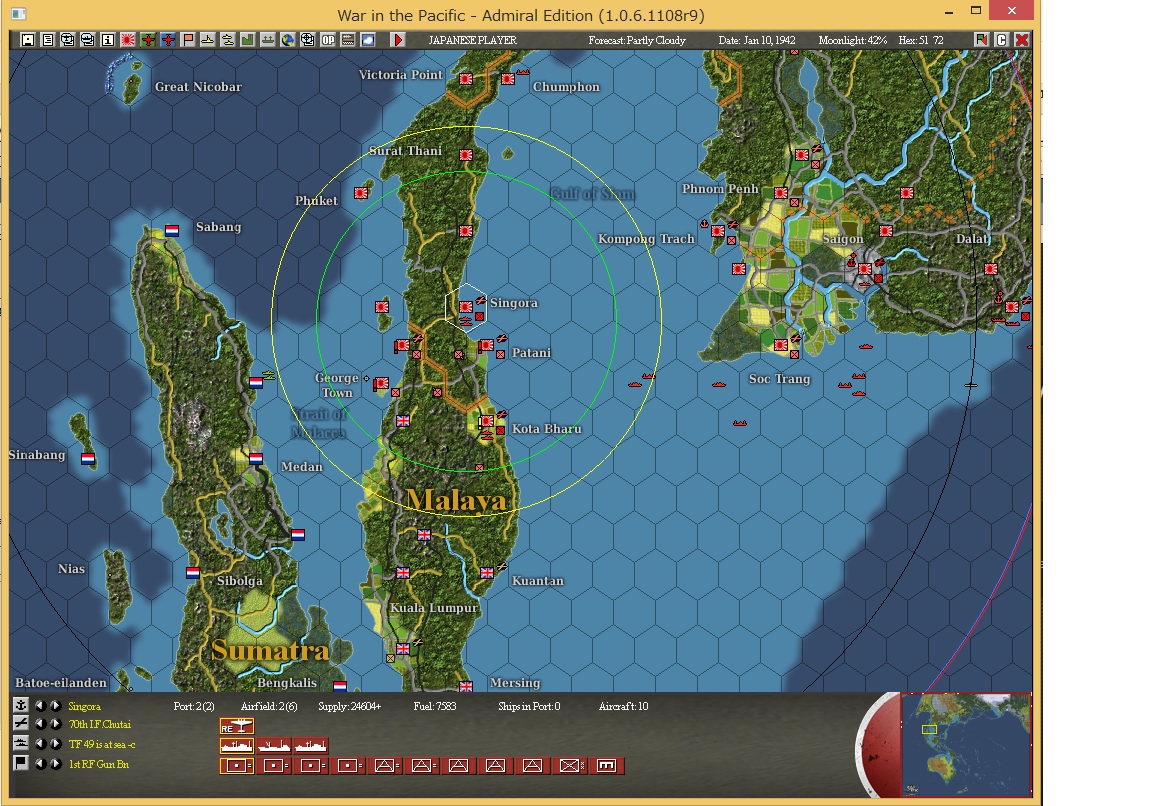Open the 1st RF Gun Bn link
Viewport: 1152px width, 806px height.
tap(98, 764)
